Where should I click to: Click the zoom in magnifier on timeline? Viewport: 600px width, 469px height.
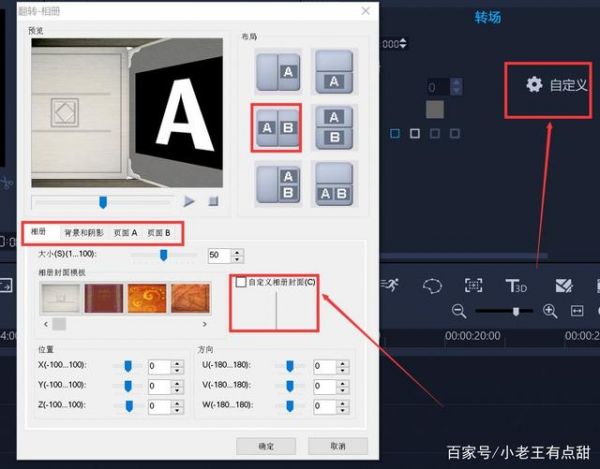[549, 311]
